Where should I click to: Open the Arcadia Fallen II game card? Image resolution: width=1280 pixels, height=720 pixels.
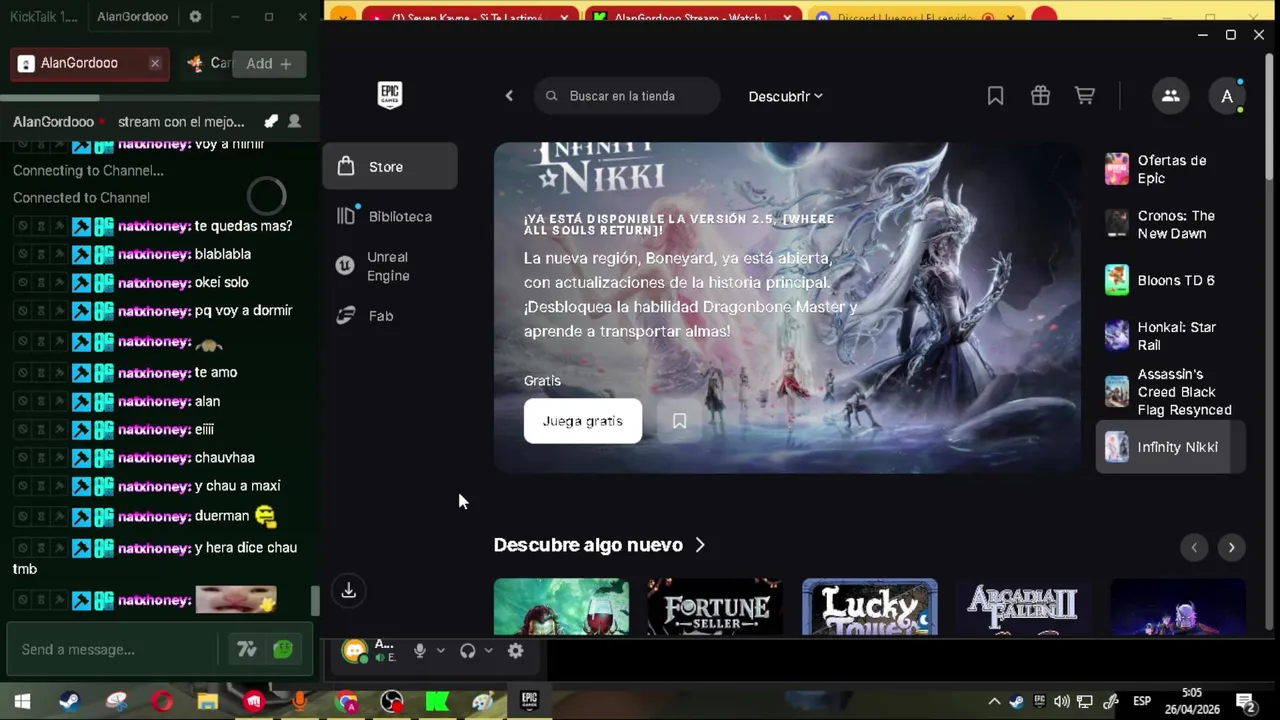pos(1023,607)
